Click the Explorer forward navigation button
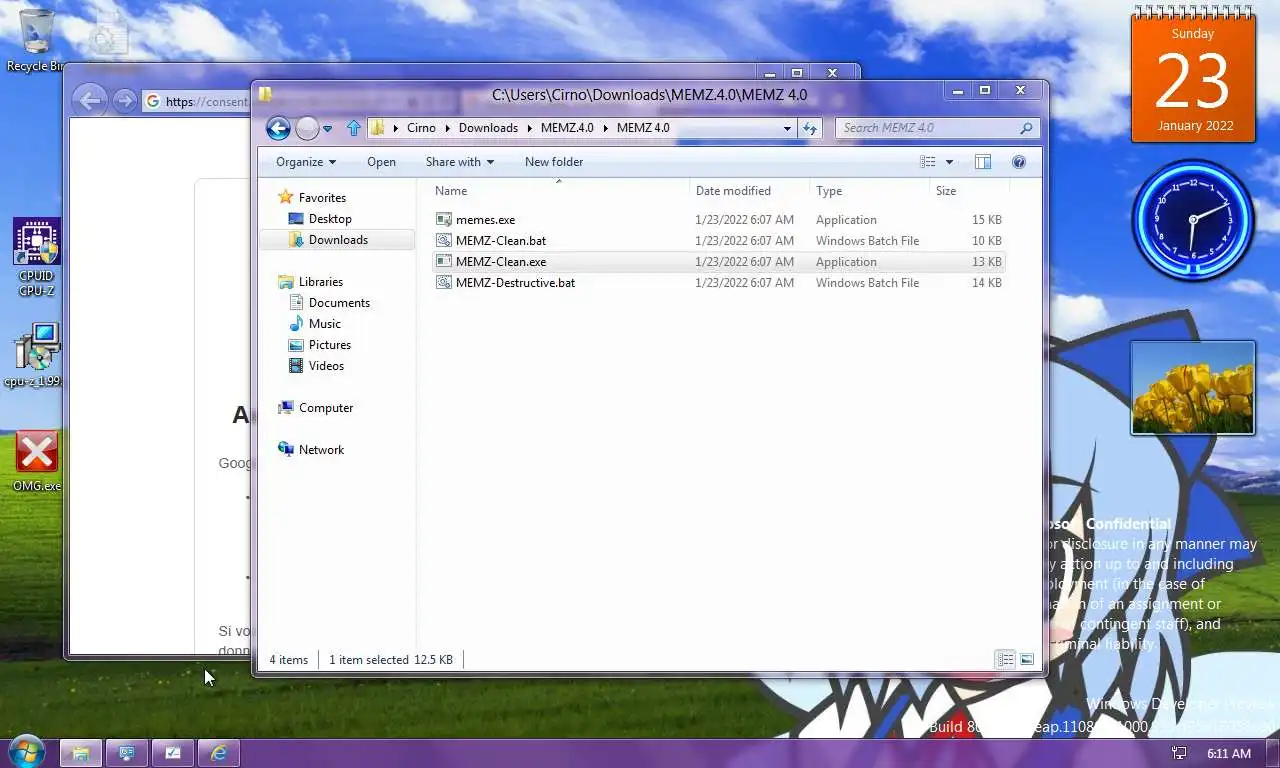Viewport: 1280px width, 768px height. (x=307, y=128)
